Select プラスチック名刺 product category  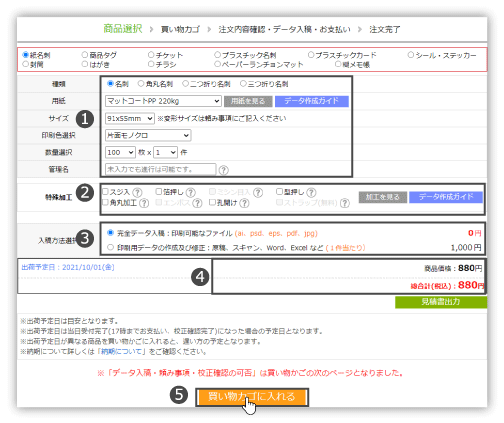245,55
